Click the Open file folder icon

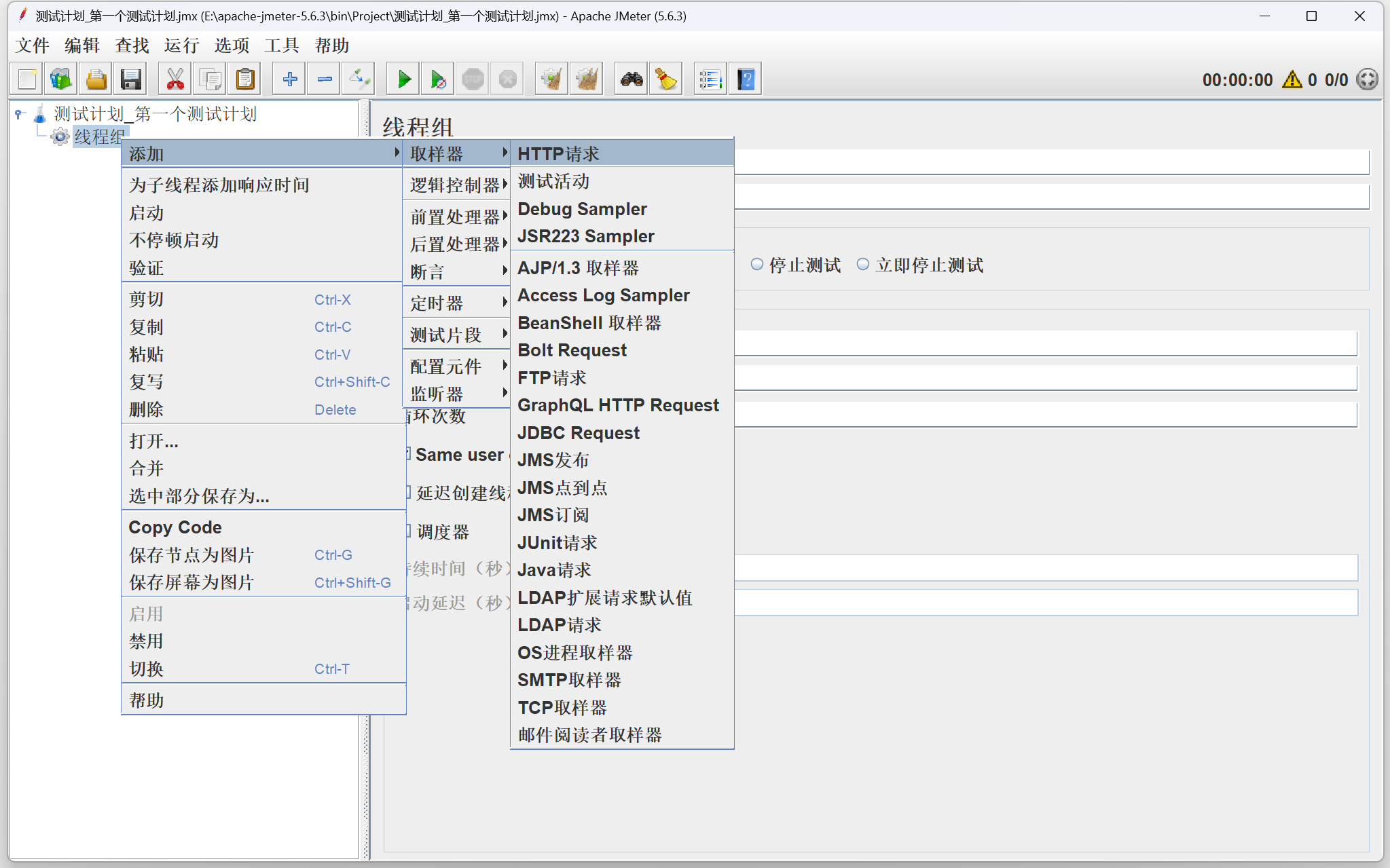pyautogui.click(x=96, y=79)
